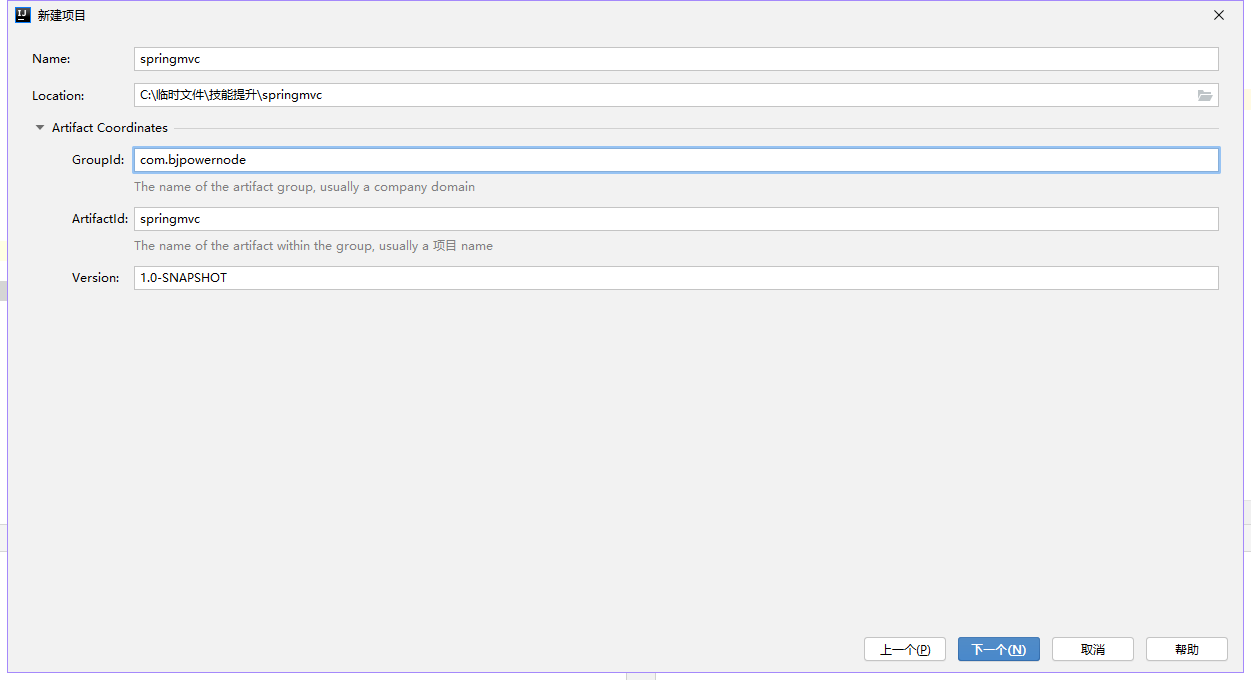
Task: Click the 上一个(P) previous button
Action: [x=905, y=649]
